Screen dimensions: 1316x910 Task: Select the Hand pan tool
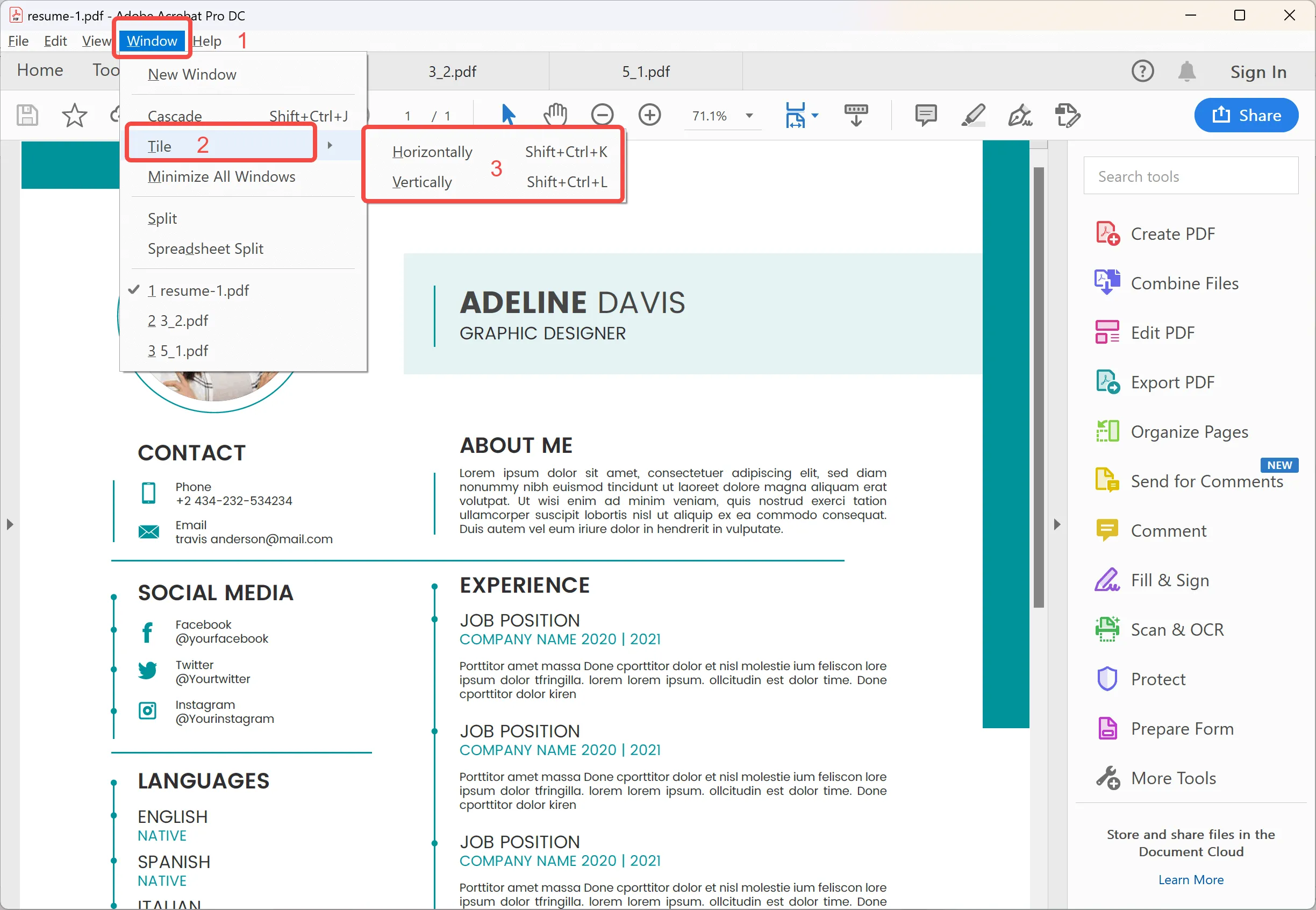[555, 115]
